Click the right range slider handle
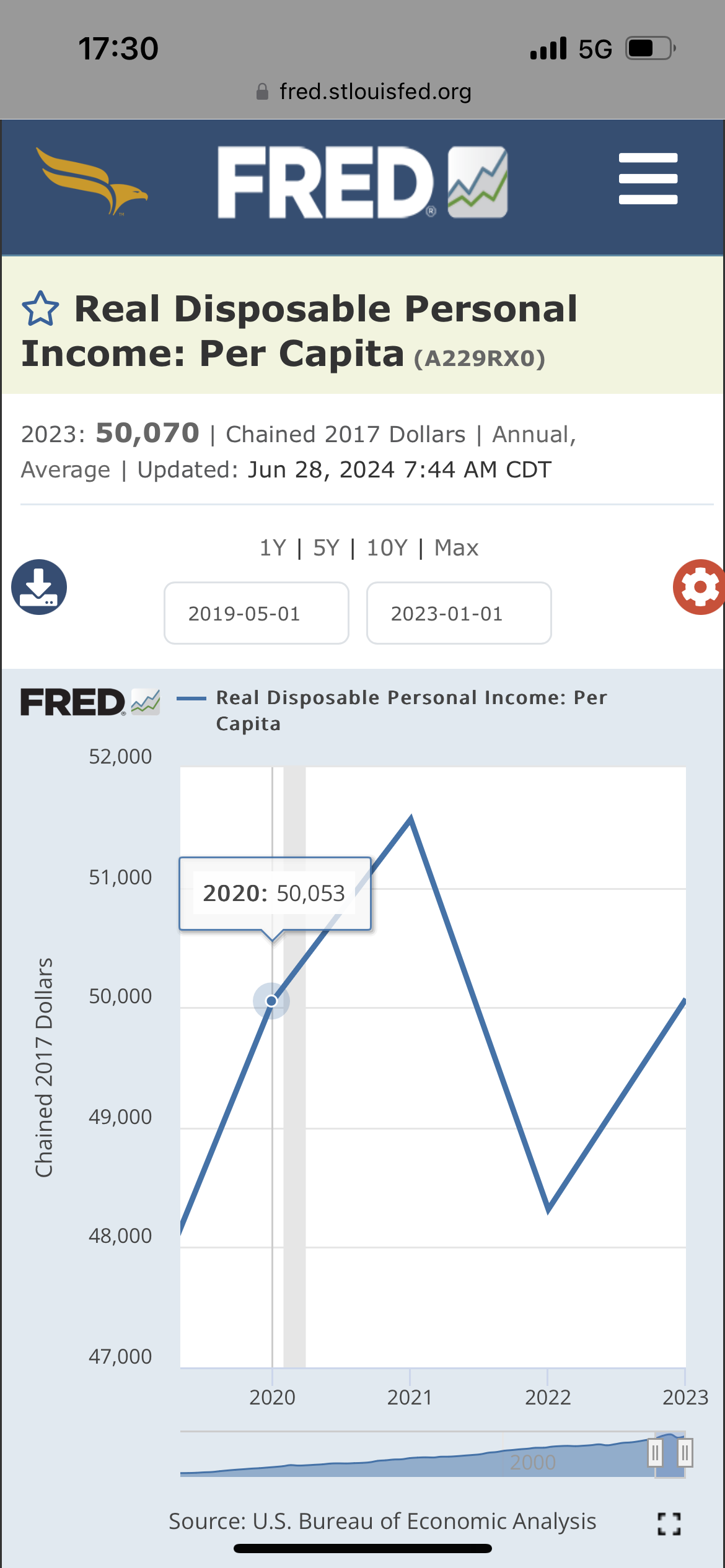This screenshot has height=1568, width=725. tap(684, 1452)
